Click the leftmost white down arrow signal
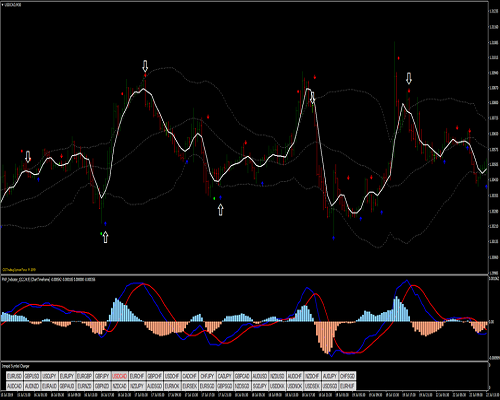The width and height of the screenshot is (500, 400). point(28,156)
